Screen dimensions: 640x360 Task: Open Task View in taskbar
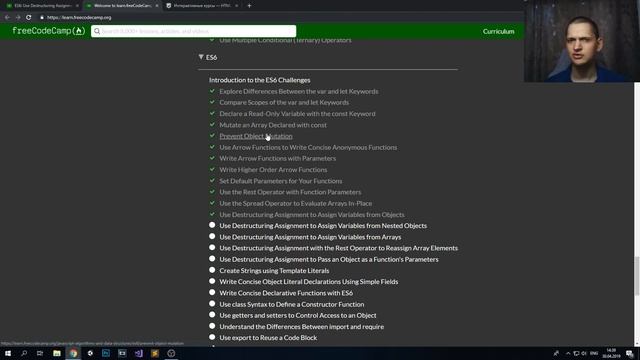(x=40, y=353)
